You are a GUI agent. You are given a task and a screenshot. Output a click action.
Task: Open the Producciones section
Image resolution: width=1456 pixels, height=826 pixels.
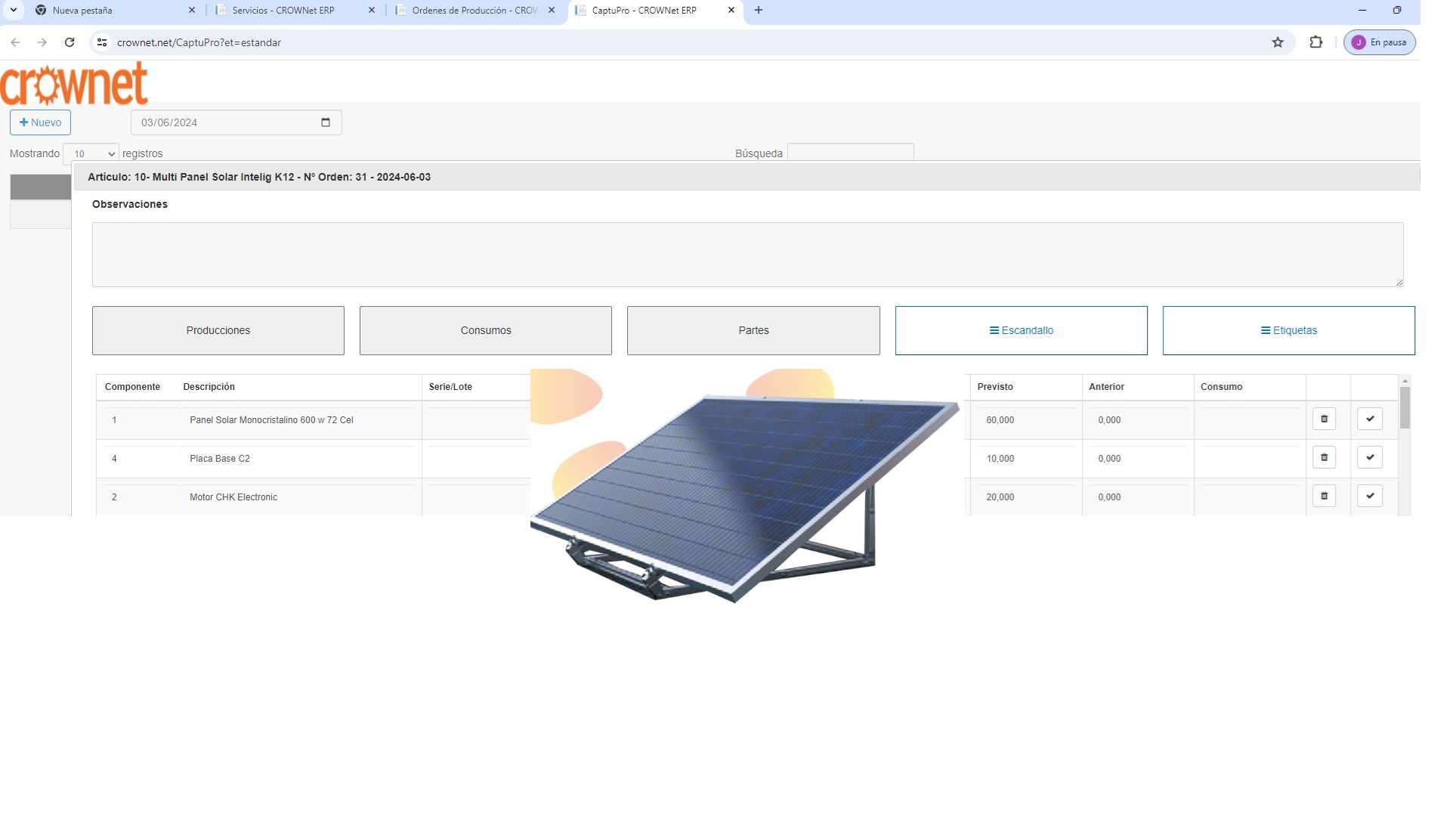coord(218,330)
